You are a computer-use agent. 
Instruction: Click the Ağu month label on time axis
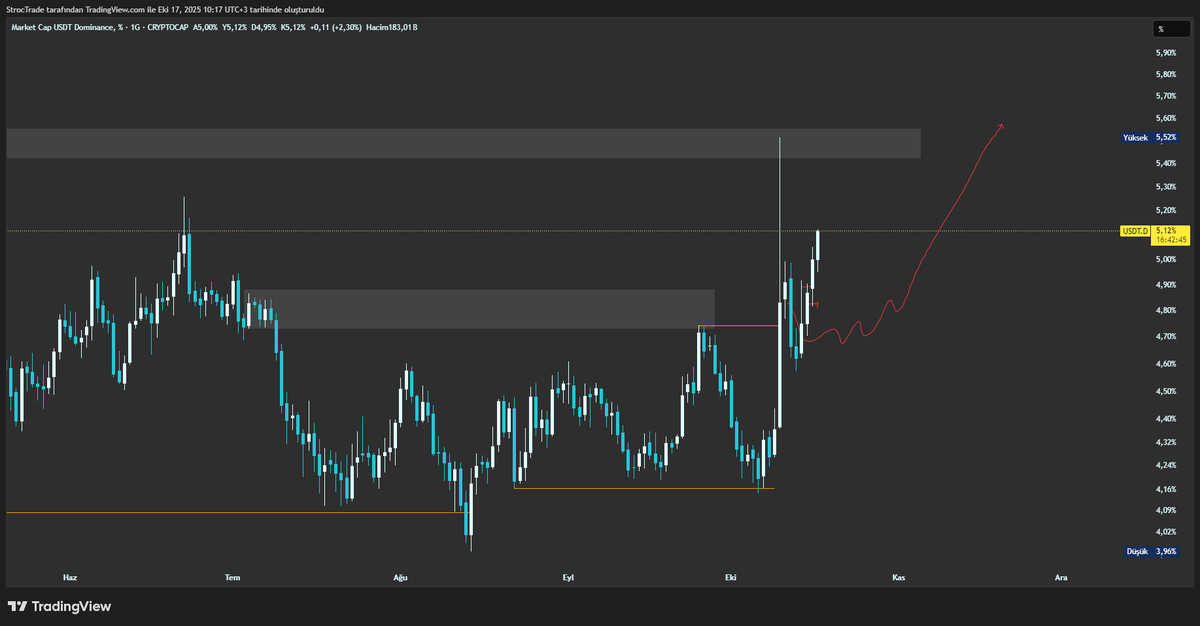(x=402, y=578)
